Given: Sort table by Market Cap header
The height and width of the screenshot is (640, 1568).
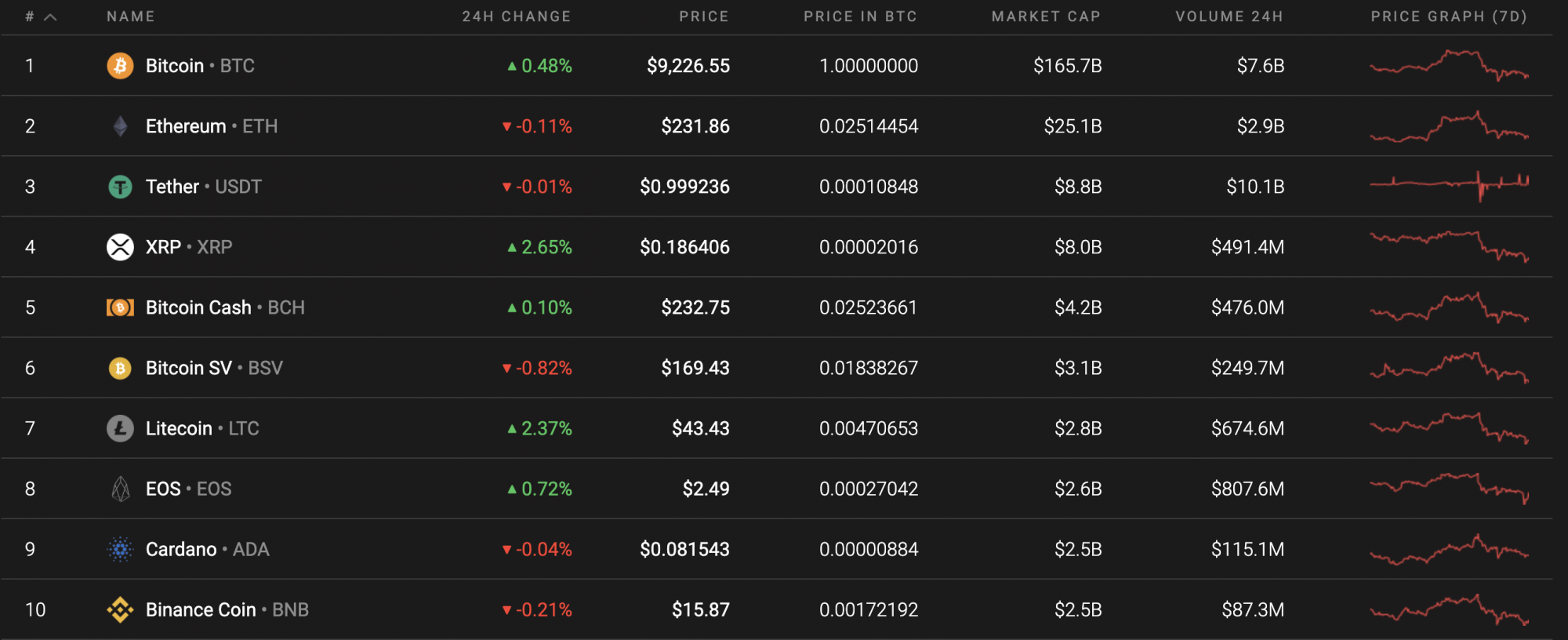Looking at the screenshot, I should click(1046, 16).
